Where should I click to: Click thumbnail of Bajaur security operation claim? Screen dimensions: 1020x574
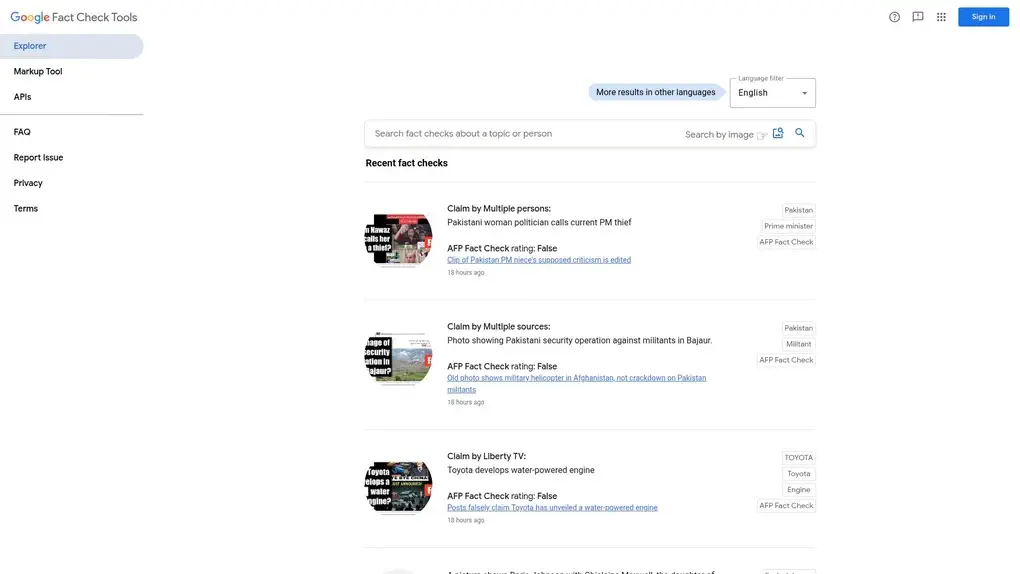(398, 357)
